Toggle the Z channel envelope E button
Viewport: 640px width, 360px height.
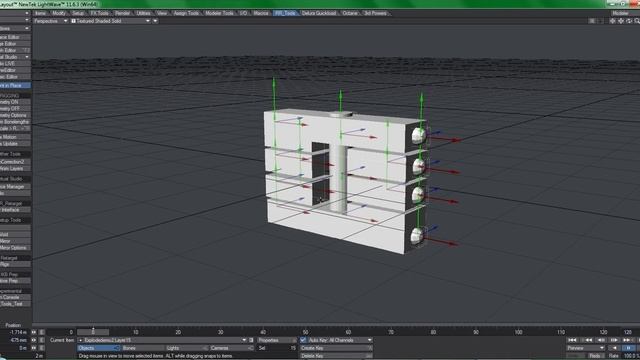coord(42,348)
